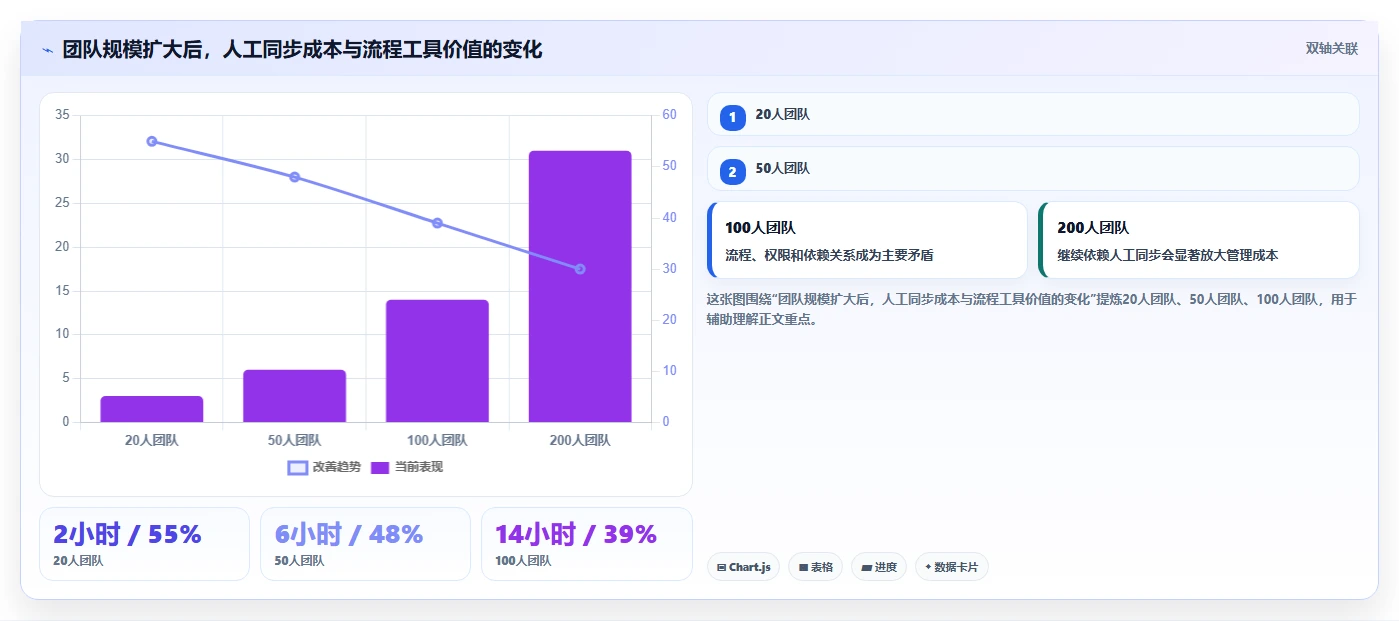Viewport: 1399px width, 621px height.
Task: Click the 100人团队 purple bar
Action: pos(437,361)
